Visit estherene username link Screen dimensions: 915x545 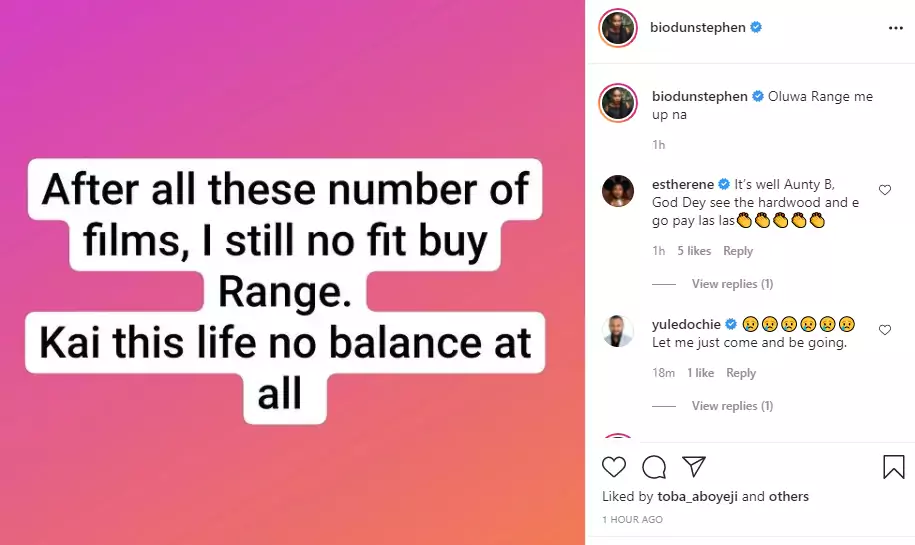(x=682, y=184)
